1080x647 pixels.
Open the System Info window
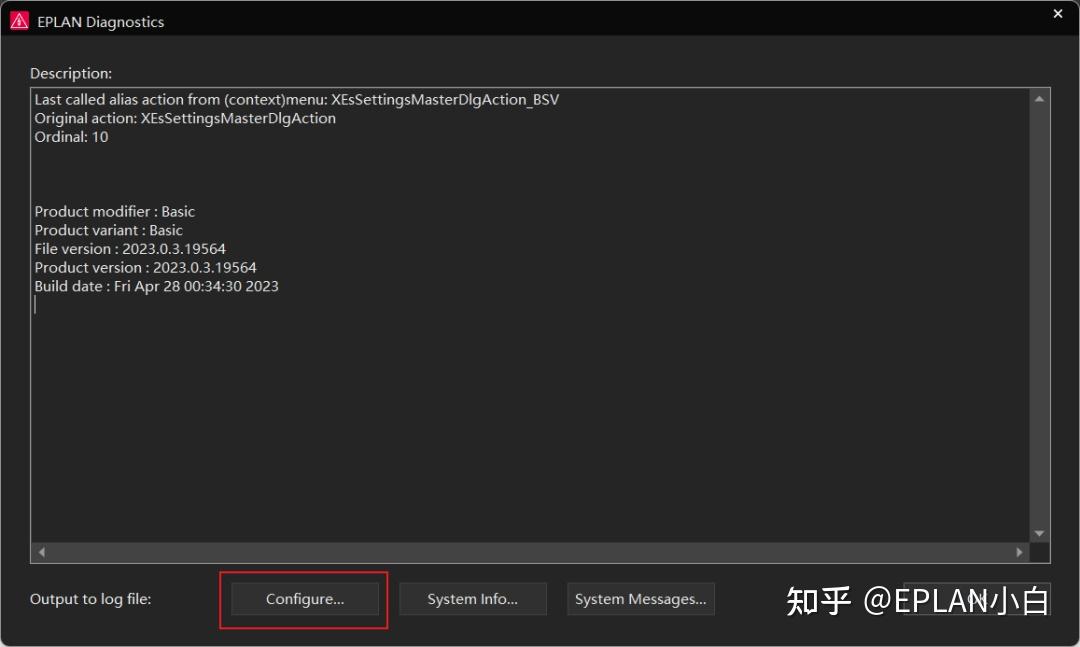(x=472, y=599)
